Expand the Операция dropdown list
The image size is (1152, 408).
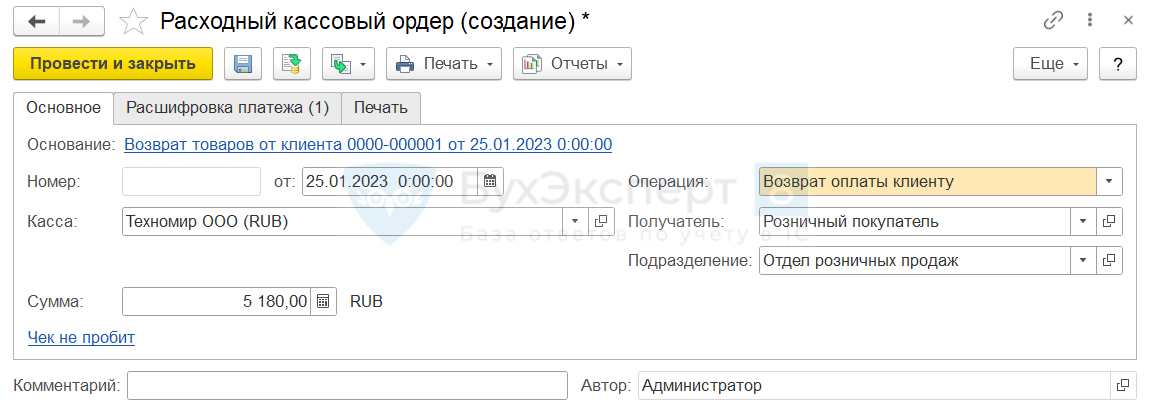point(1109,182)
